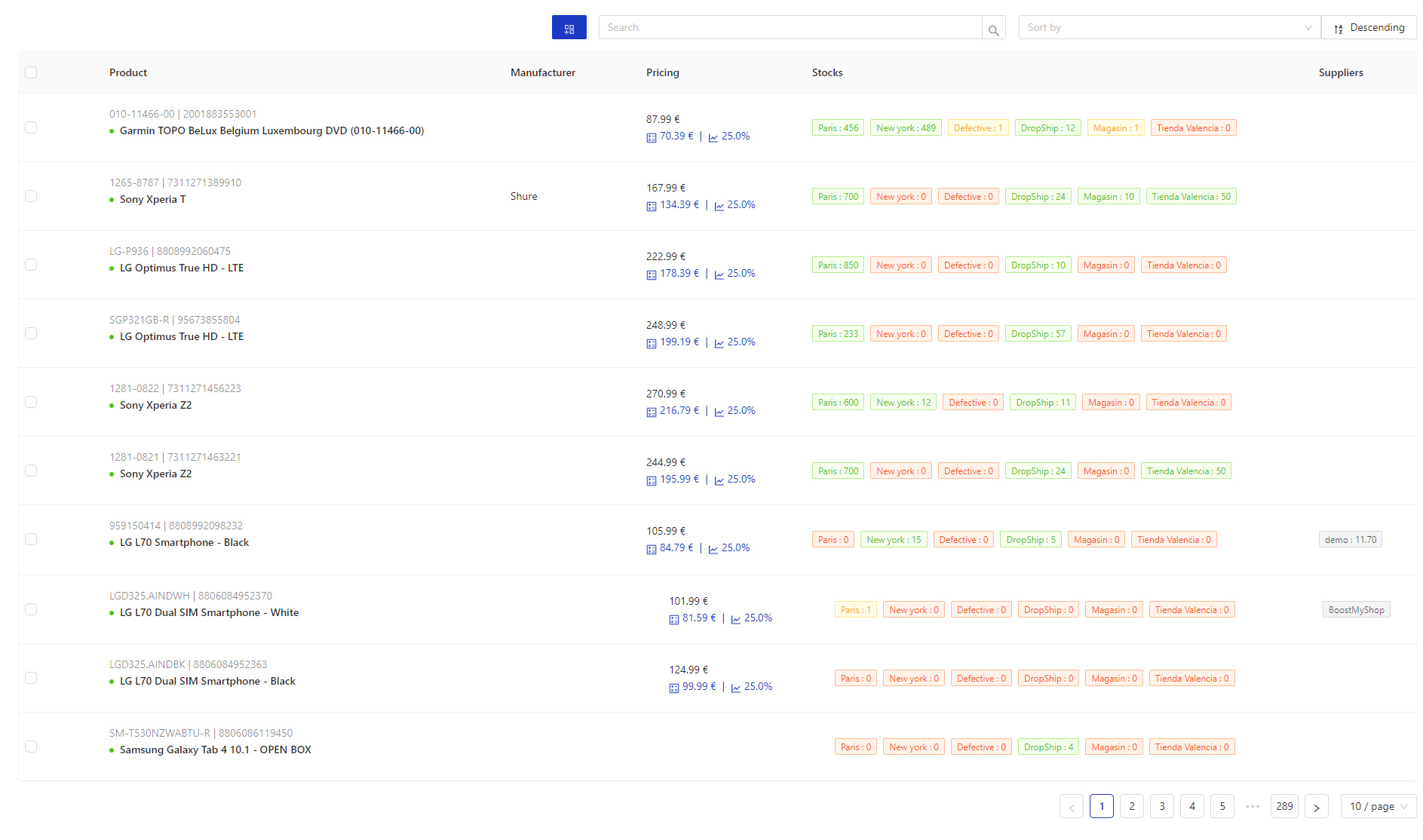Image resolution: width=1423 pixels, height=840 pixels.
Task: Click the demo : 11.70 supplier tag
Action: tap(1350, 540)
